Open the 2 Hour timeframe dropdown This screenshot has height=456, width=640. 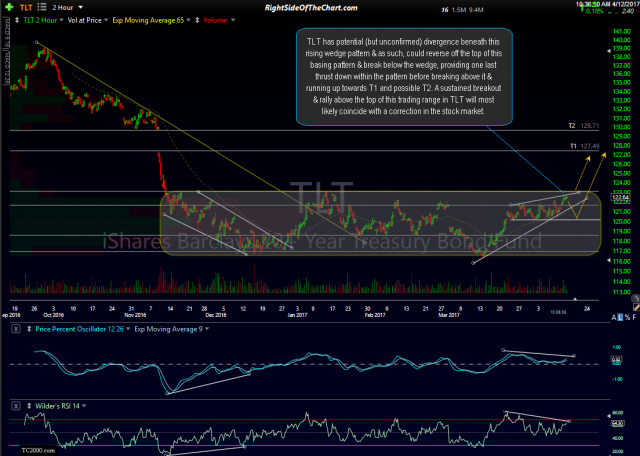[80, 7]
